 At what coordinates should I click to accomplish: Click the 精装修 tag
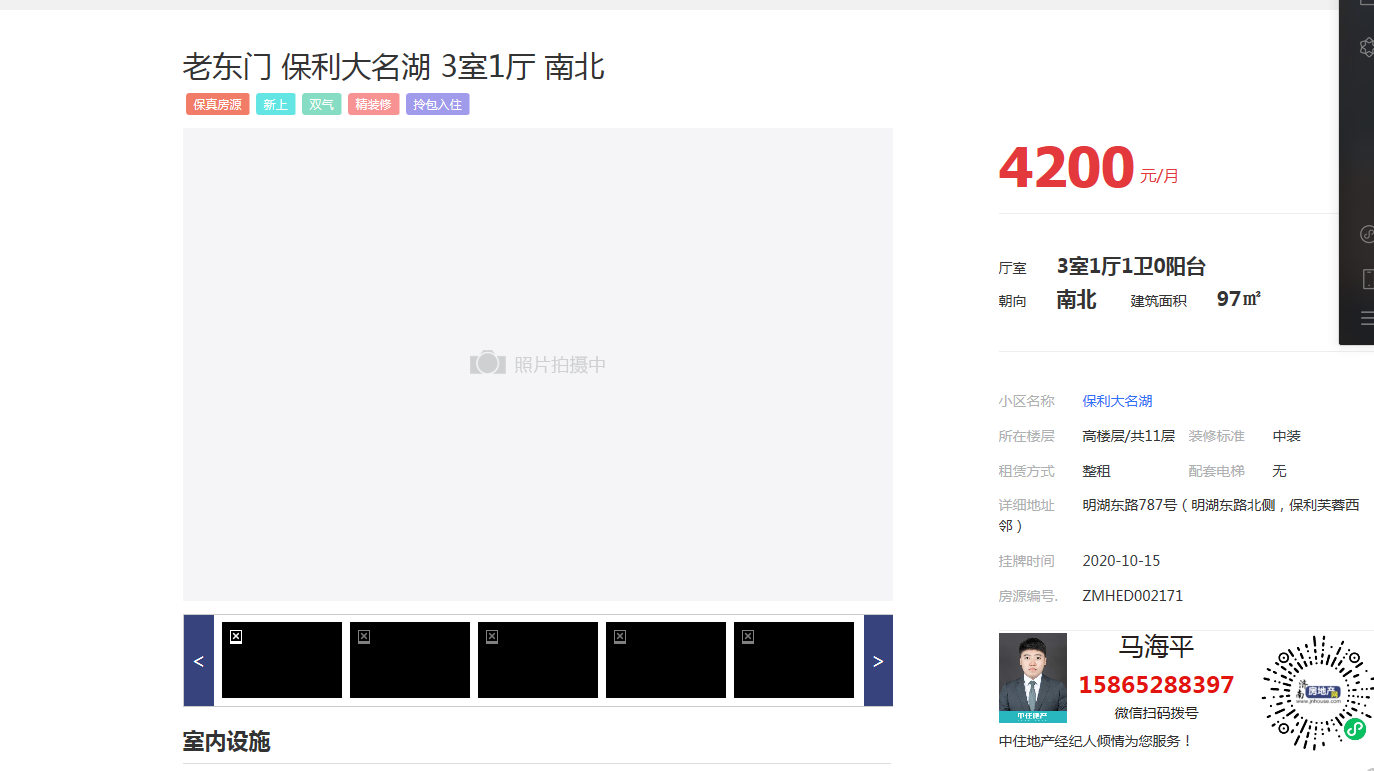point(373,104)
